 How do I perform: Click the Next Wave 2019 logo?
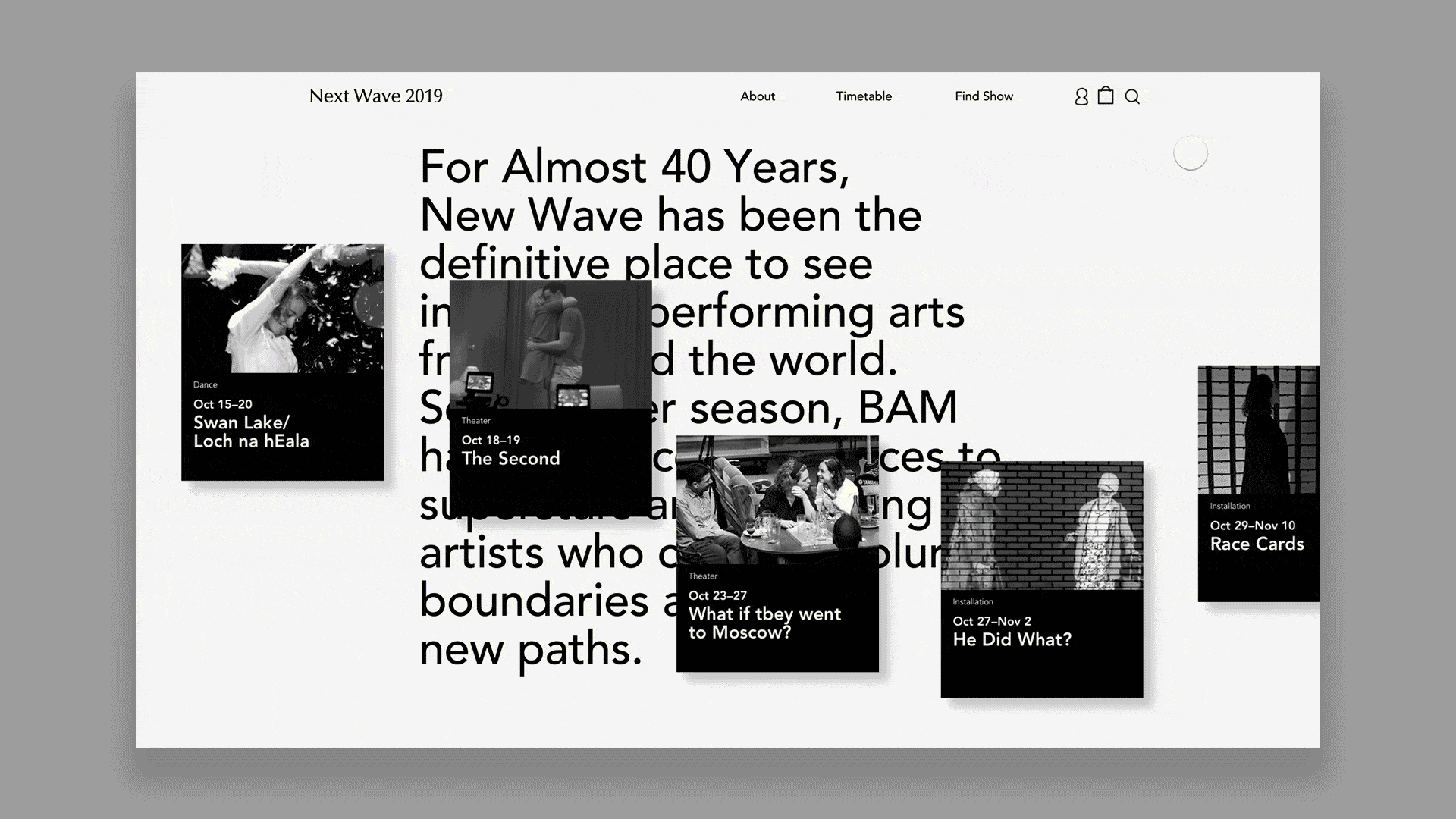point(375,96)
